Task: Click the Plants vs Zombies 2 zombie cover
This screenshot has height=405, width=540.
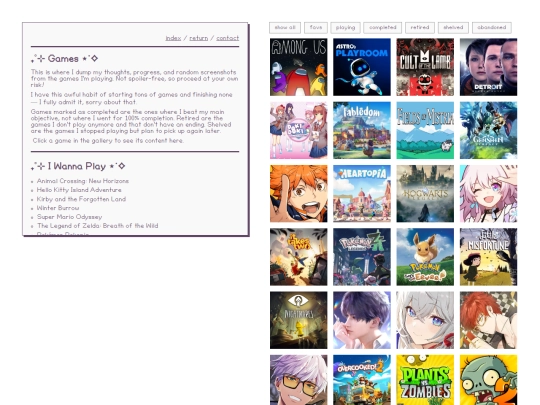Action: pos(488,380)
